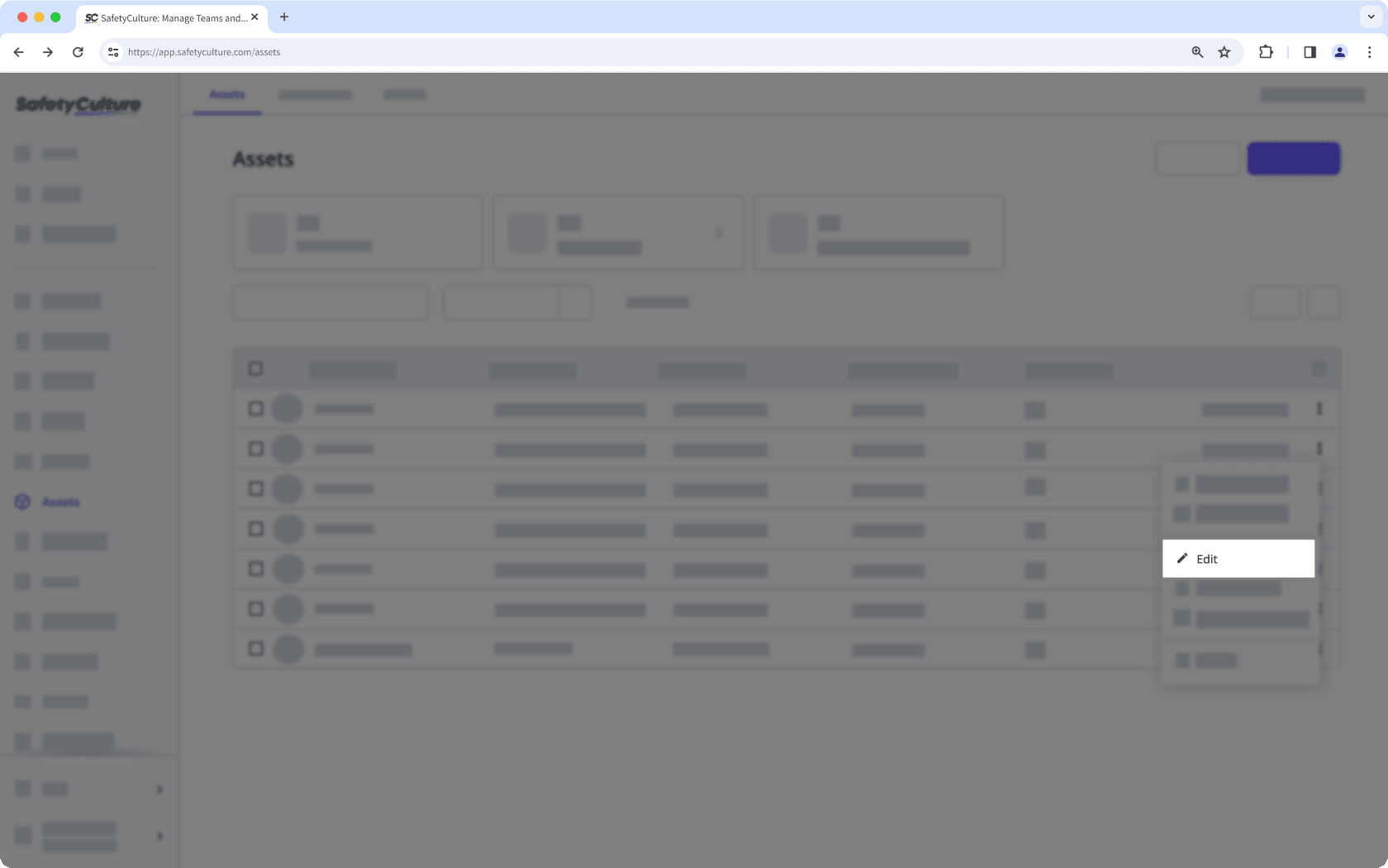Open the browser zoom magnifier icon
Viewport: 1388px width, 868px height.
click(x=1197, y=52)
